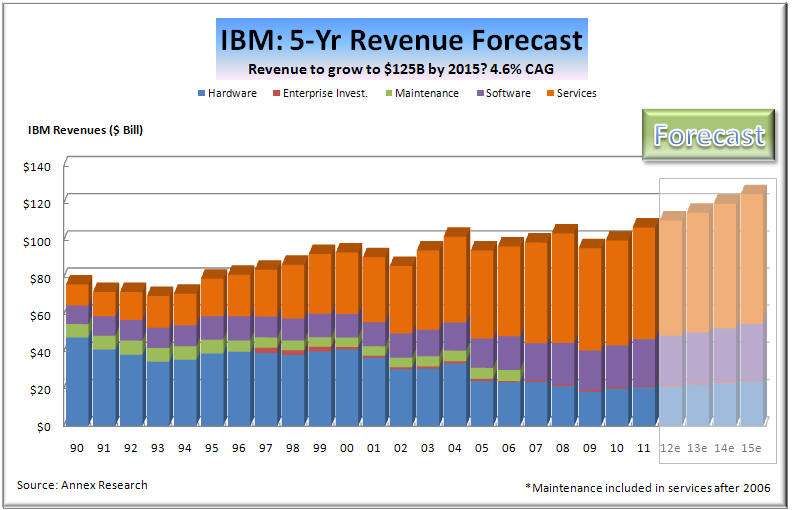
Task: Click the Source: Annex Research text
Action: click(82, 485)
